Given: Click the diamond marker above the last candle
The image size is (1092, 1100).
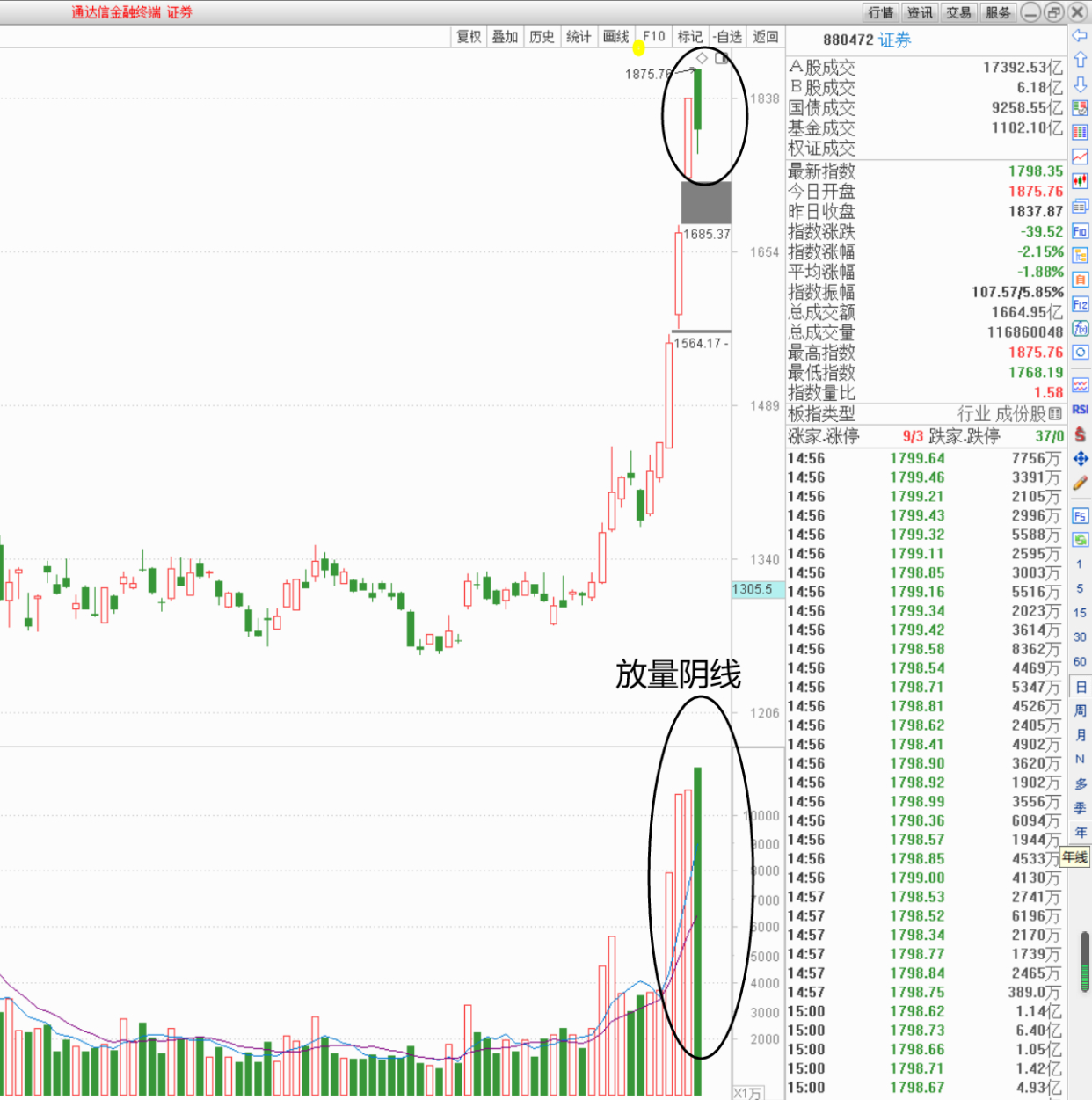Looking at the screenshot, I should tap(702, 58).
